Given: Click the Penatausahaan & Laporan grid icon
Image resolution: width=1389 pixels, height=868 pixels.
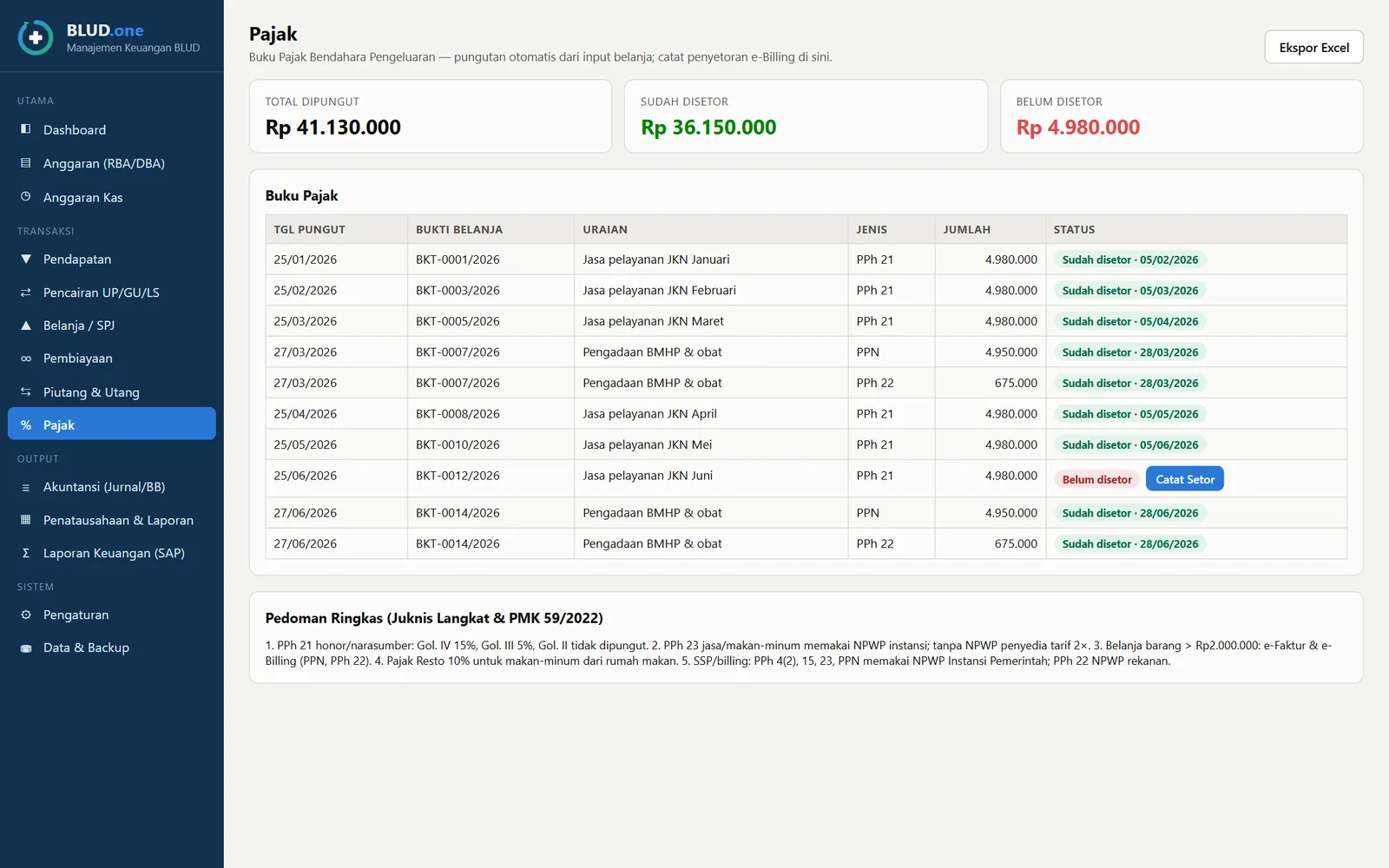Looking at the screenshot, I should point(26,520).
